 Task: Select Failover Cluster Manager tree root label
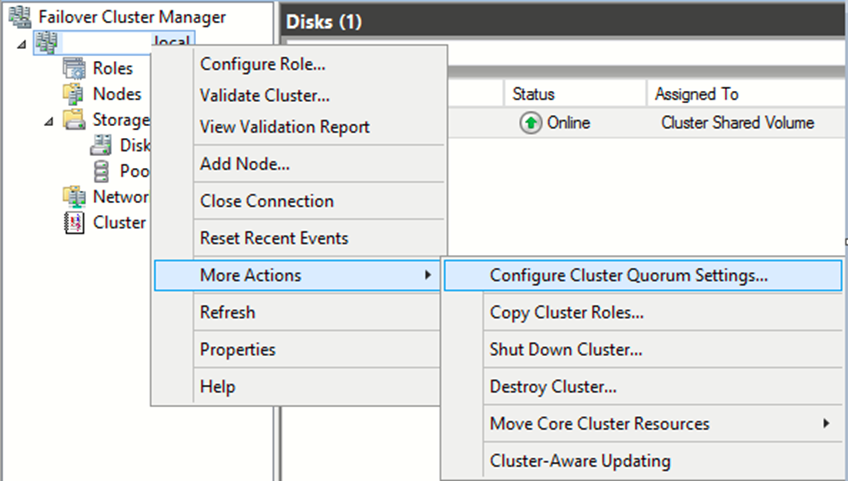(x=132, y=17)
